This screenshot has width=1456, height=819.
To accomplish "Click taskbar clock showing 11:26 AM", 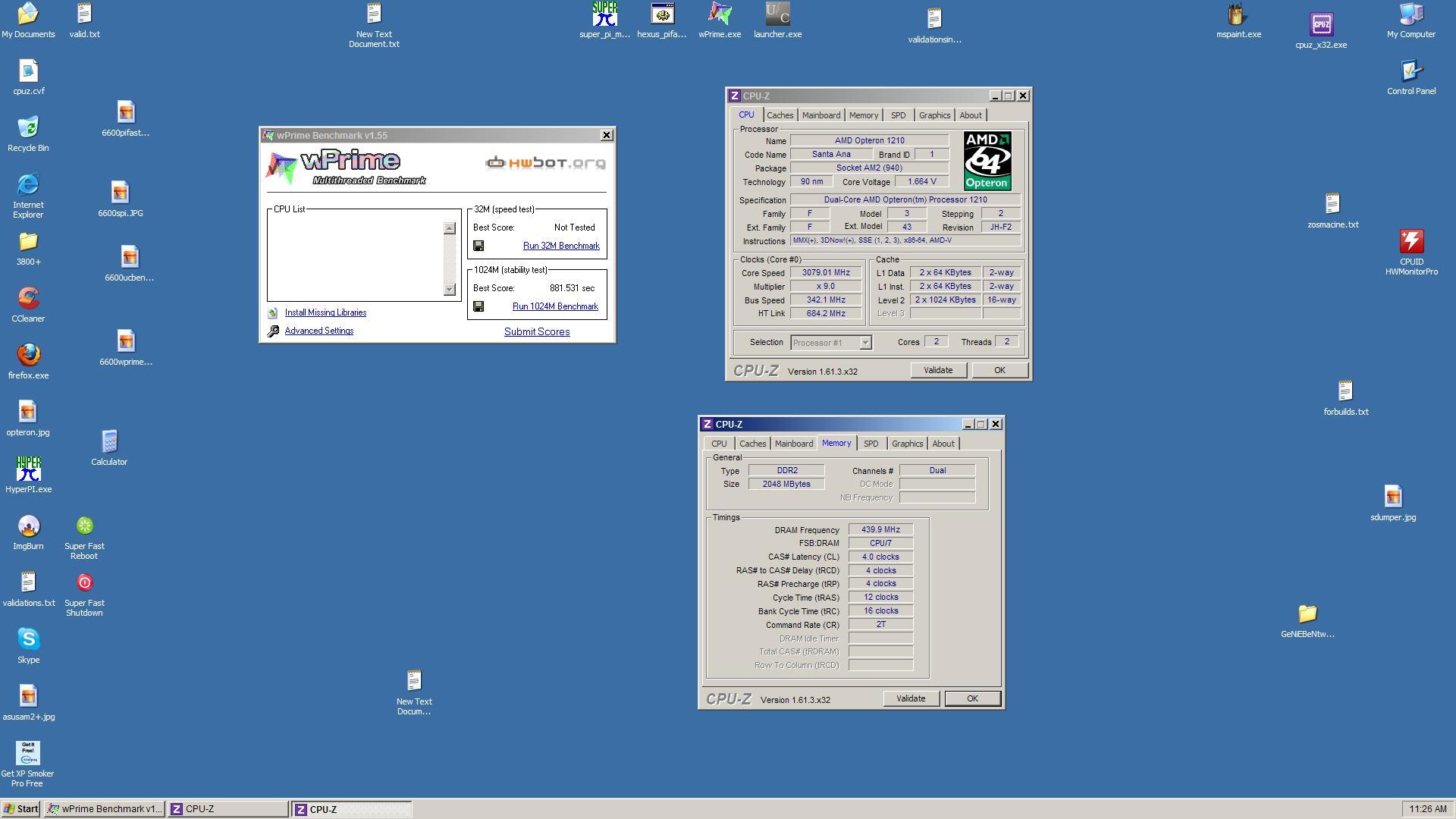I will 1428,809.
